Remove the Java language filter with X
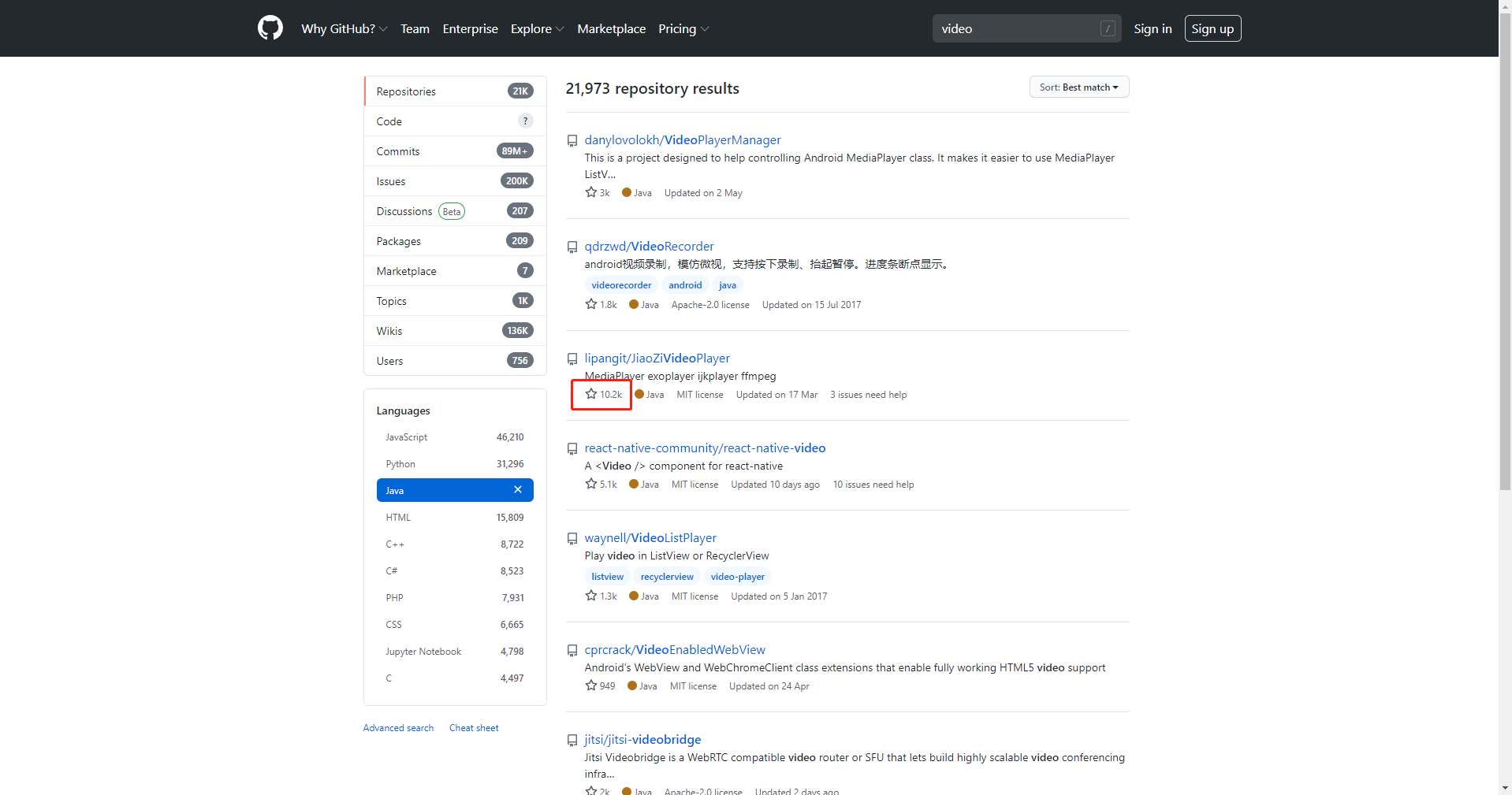The image size is (1512, 795). [x=518, y=490]
